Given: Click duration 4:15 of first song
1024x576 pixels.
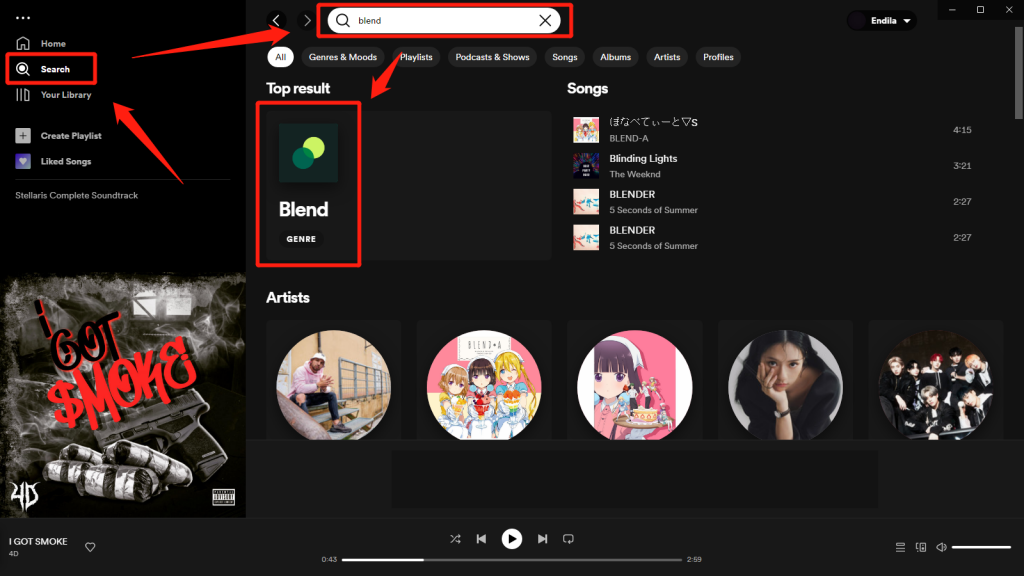Looking at the screenshot, I should tap(962, 130).
